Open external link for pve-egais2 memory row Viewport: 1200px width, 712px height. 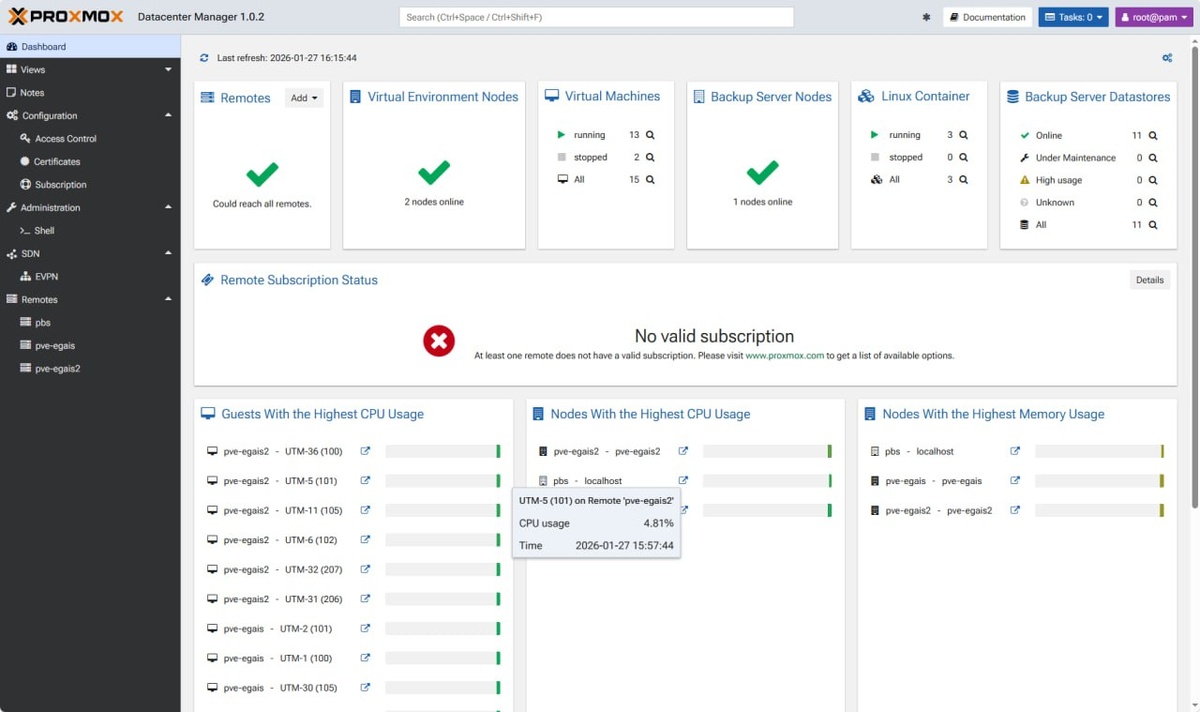pyautogui.click(x=1015, y=510)
